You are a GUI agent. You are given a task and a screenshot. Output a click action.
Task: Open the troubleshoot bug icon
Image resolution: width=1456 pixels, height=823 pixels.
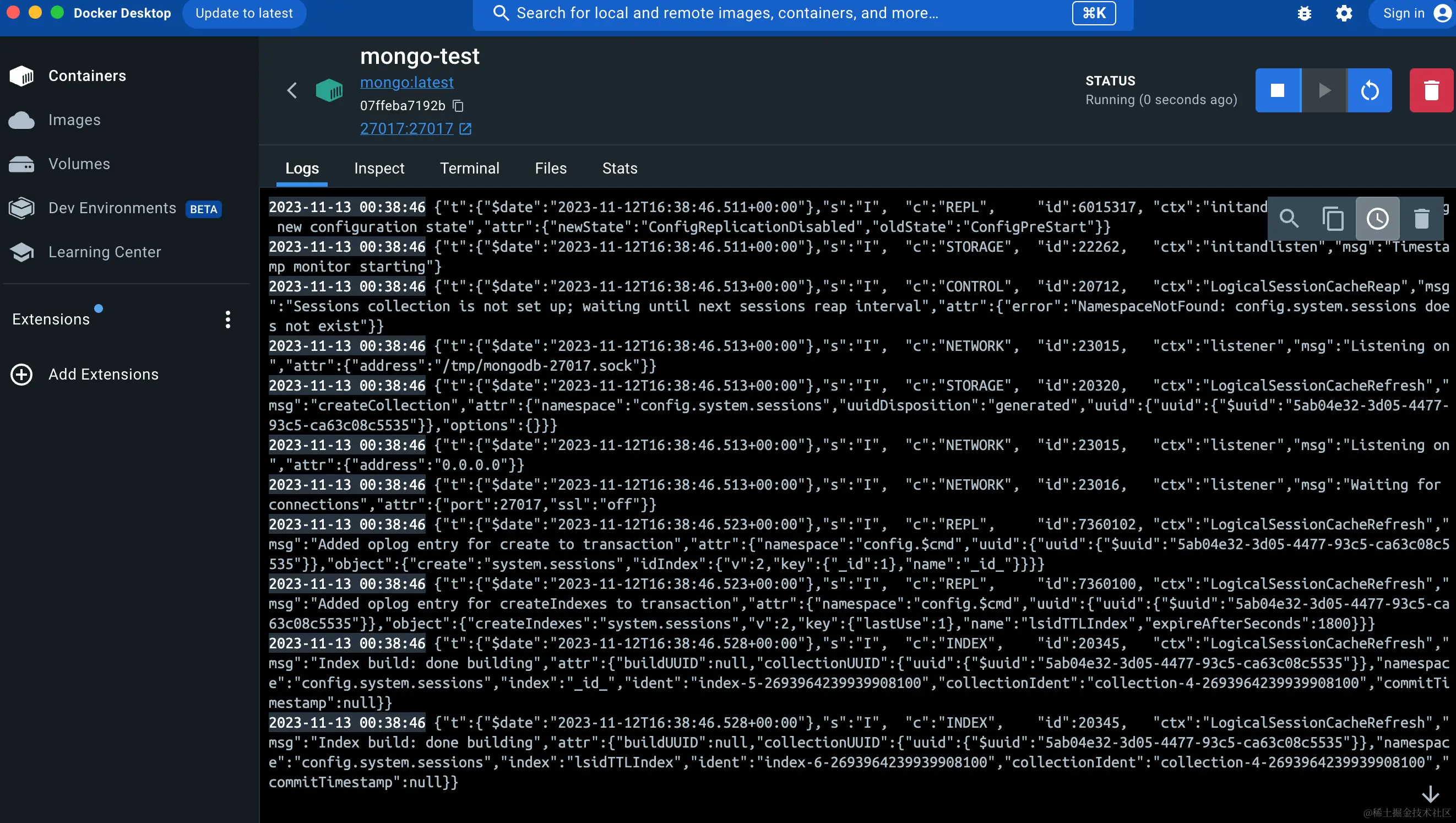tap(1305, 13)
